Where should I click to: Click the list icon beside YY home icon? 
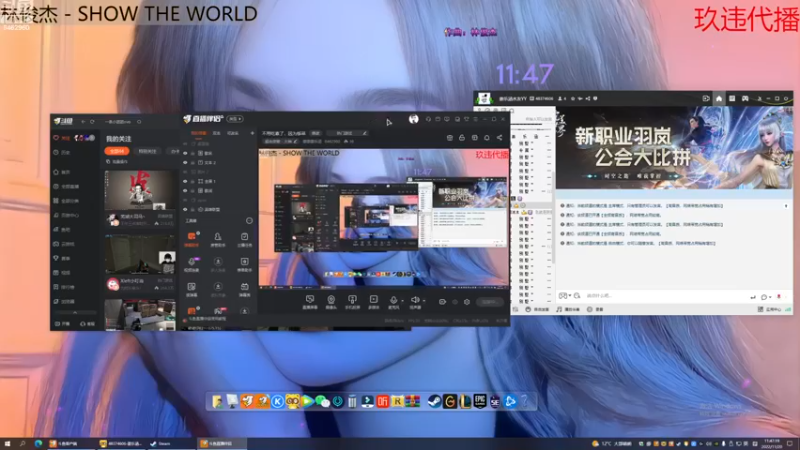click(x=732, y=98)
